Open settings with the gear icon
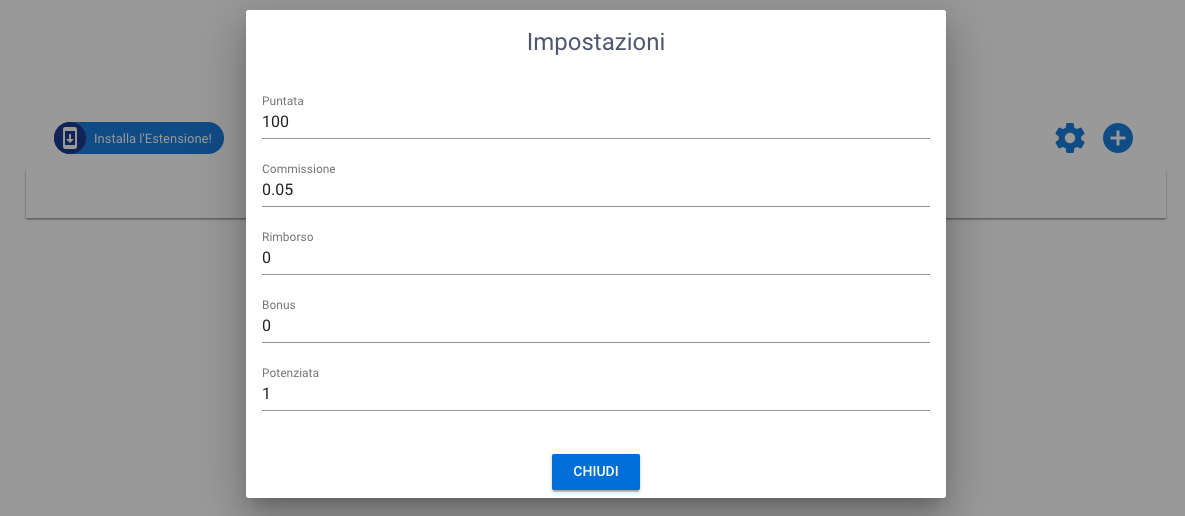Screen dimensions: 1185x516 click(x=1069, y=138)
